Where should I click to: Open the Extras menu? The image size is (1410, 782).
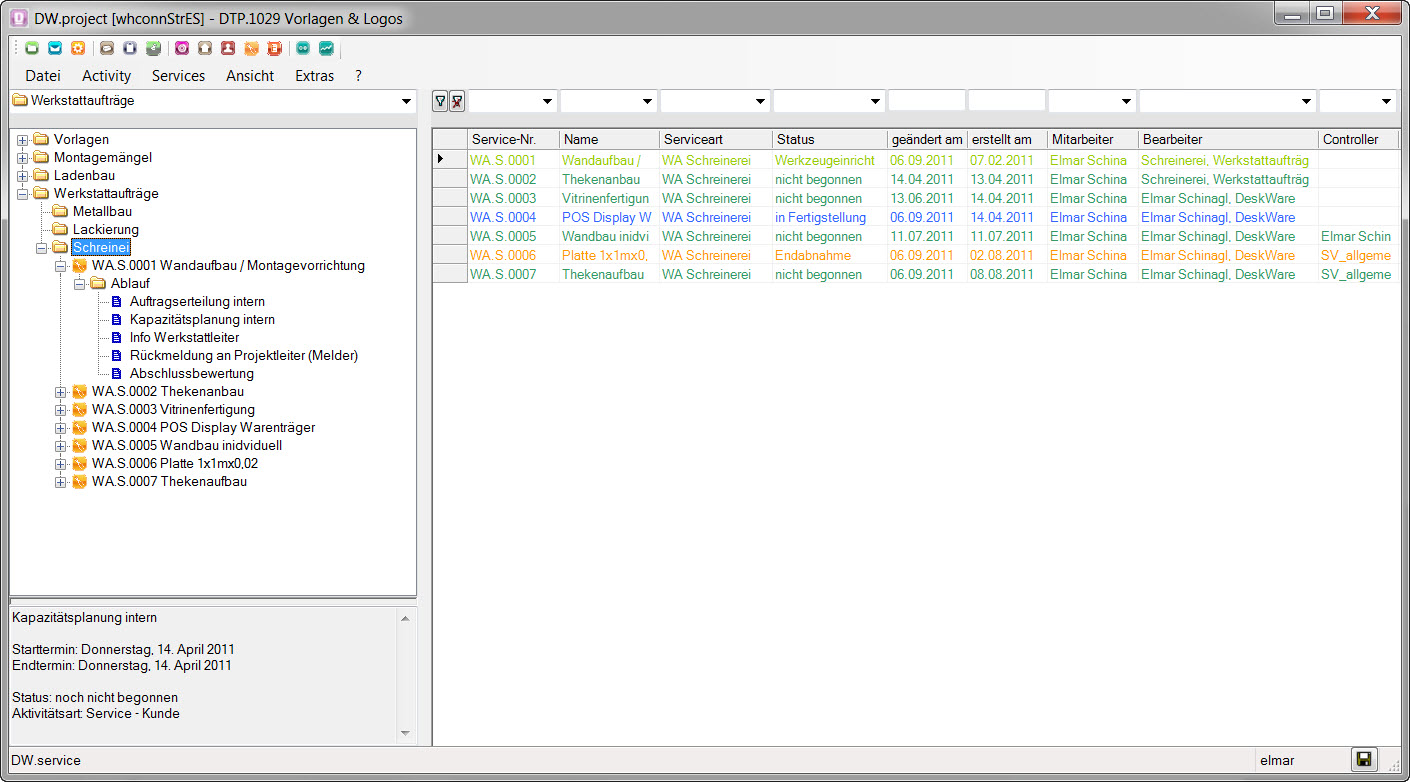314,76
